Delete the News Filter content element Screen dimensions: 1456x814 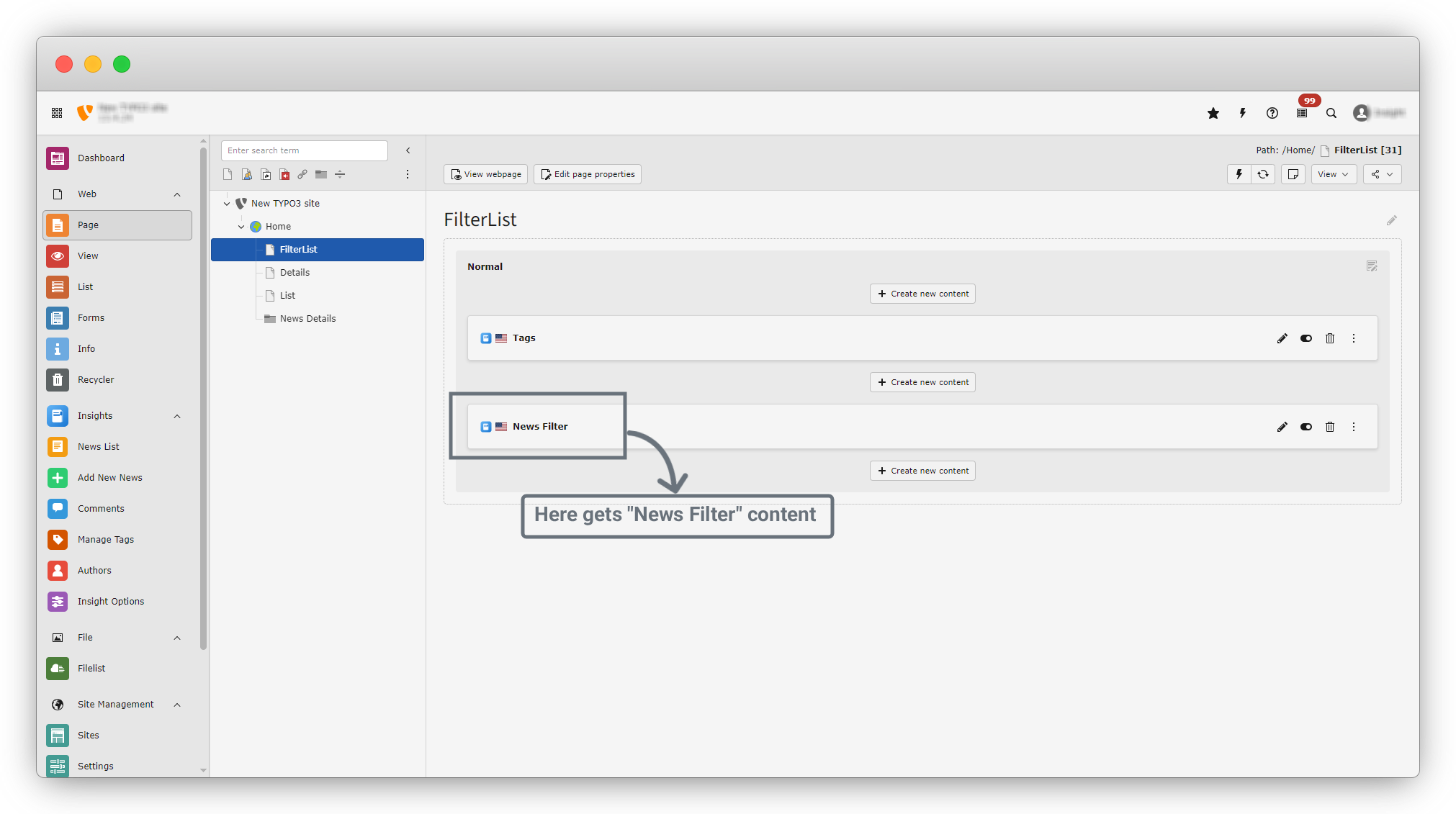(x=1330, y=427)
